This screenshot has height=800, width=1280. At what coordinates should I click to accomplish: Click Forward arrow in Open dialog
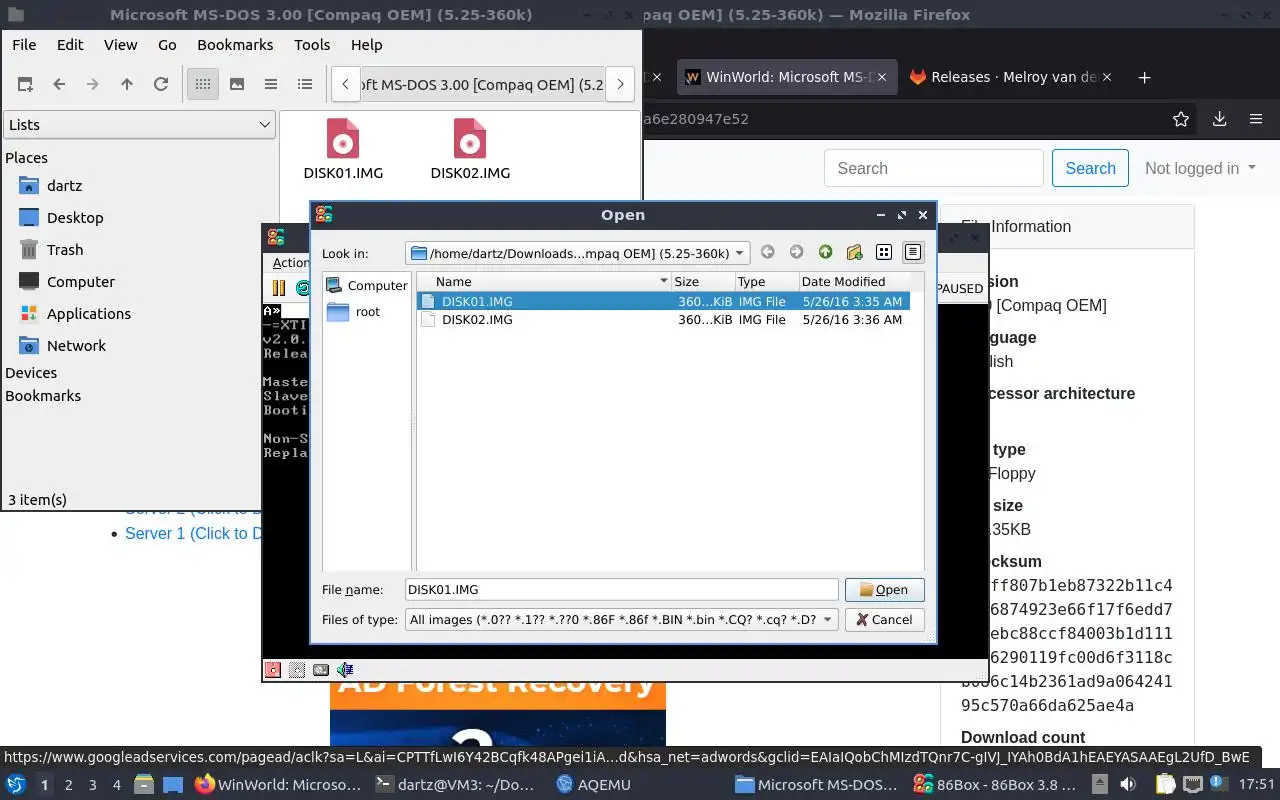(796, 253)
